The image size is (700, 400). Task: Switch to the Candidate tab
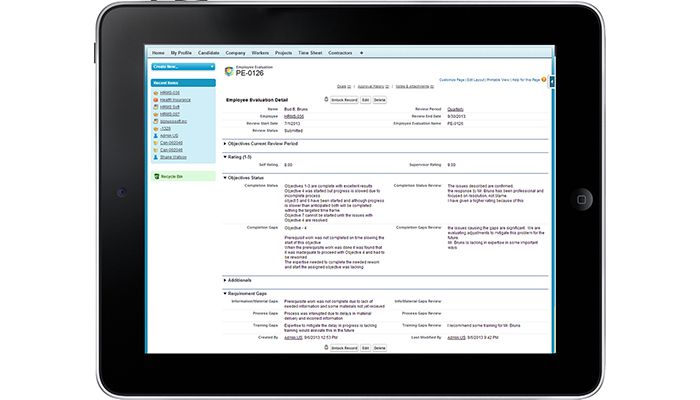208,53
